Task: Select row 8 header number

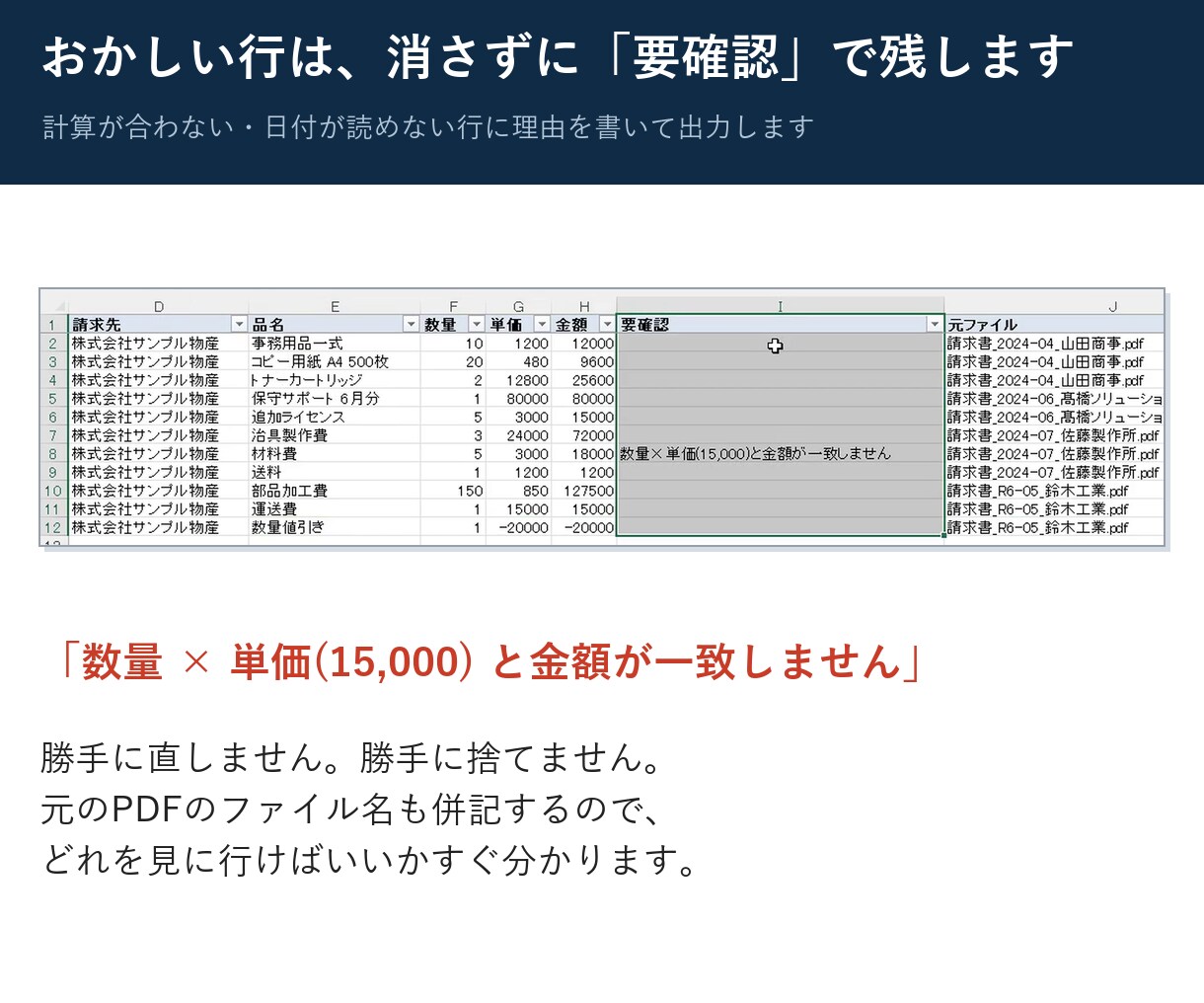Action: (x=53, y=454)
